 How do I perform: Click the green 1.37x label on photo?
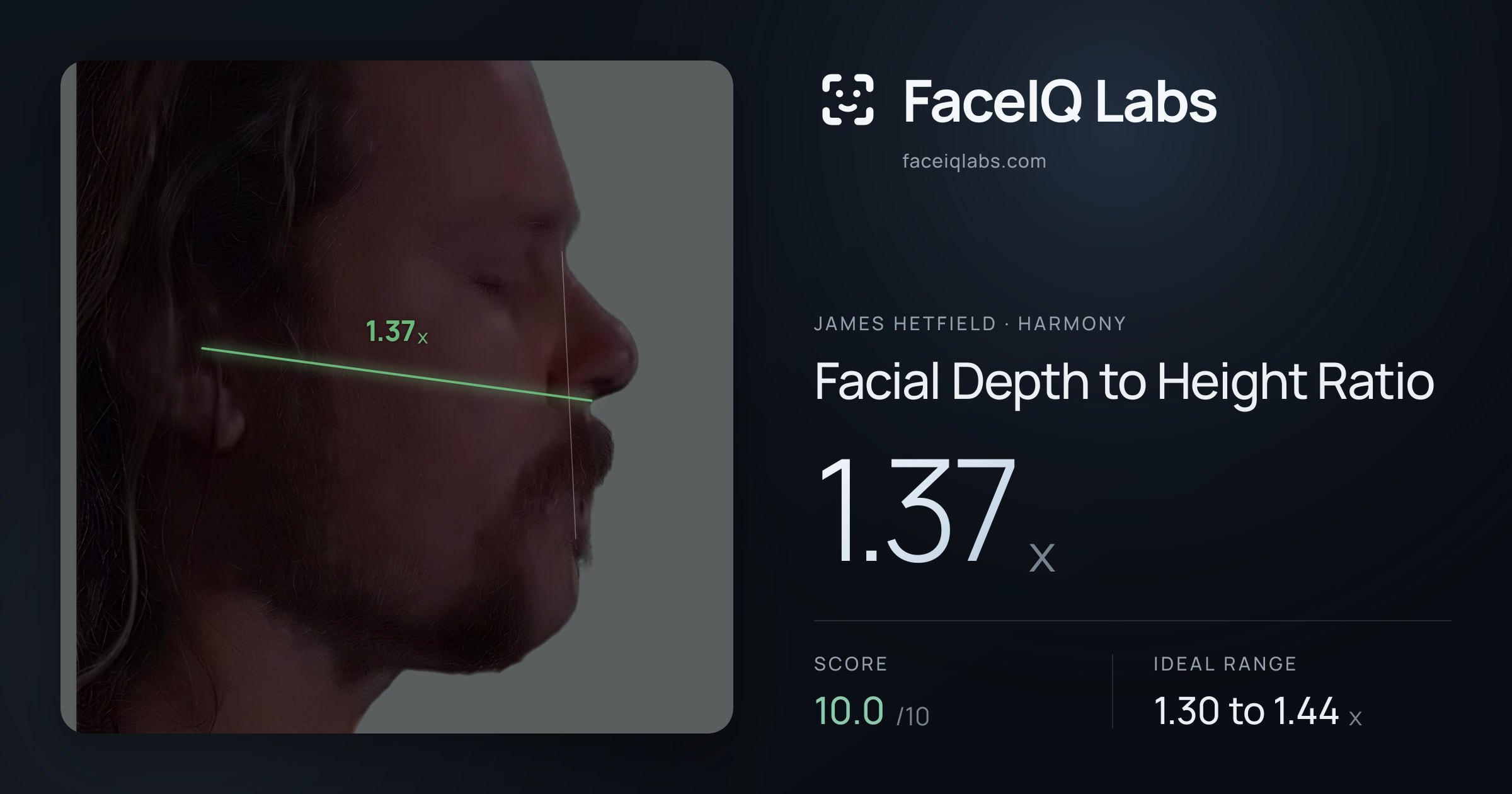tap(396, 331)
